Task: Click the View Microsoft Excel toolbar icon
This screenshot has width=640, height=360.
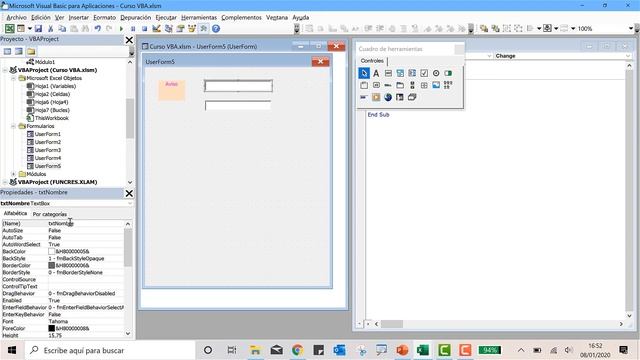Action: (9, 29)
